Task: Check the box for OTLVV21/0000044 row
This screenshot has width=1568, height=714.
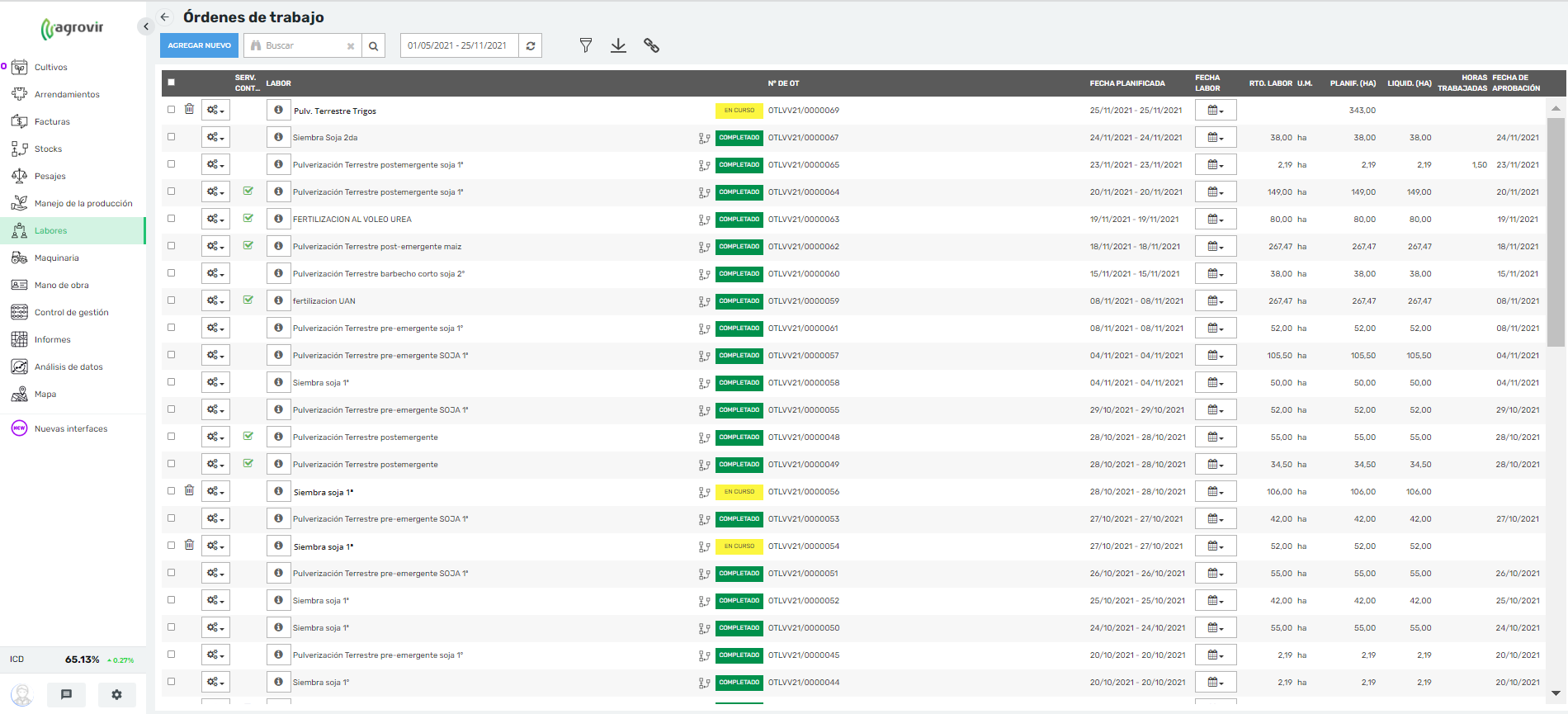Action: click(x=172, y=681)
